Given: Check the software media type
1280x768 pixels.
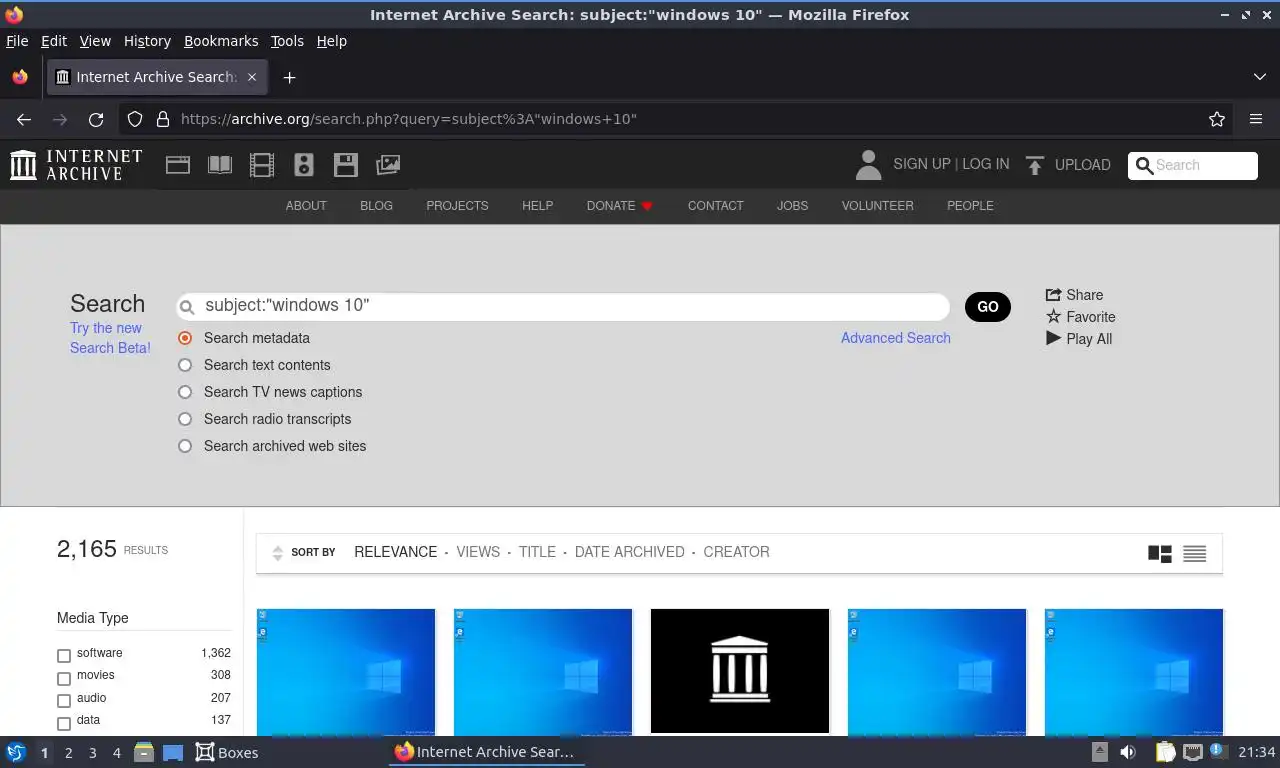Looking at the screenshot, I should coord(64,656).
